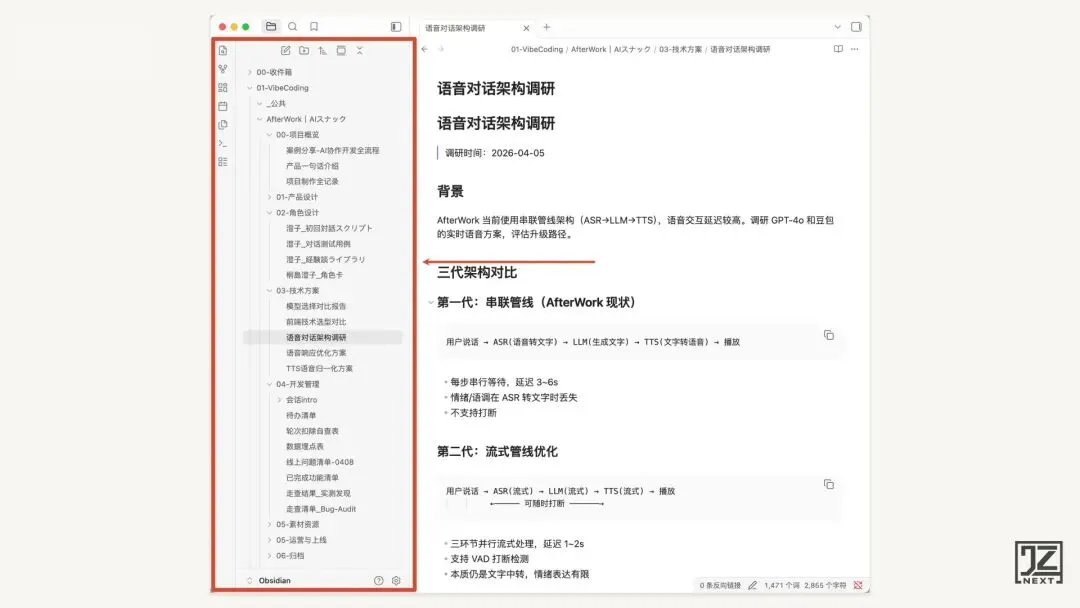
Task: Click the 1,471 个词 word count
Action: (x=782, y=585)
